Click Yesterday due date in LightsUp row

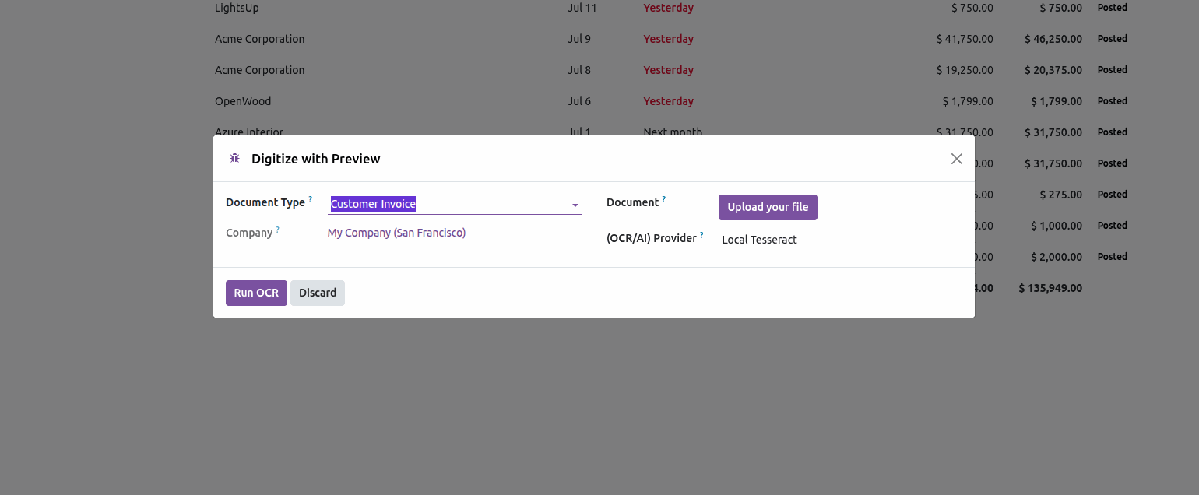[x=668, y=8]
